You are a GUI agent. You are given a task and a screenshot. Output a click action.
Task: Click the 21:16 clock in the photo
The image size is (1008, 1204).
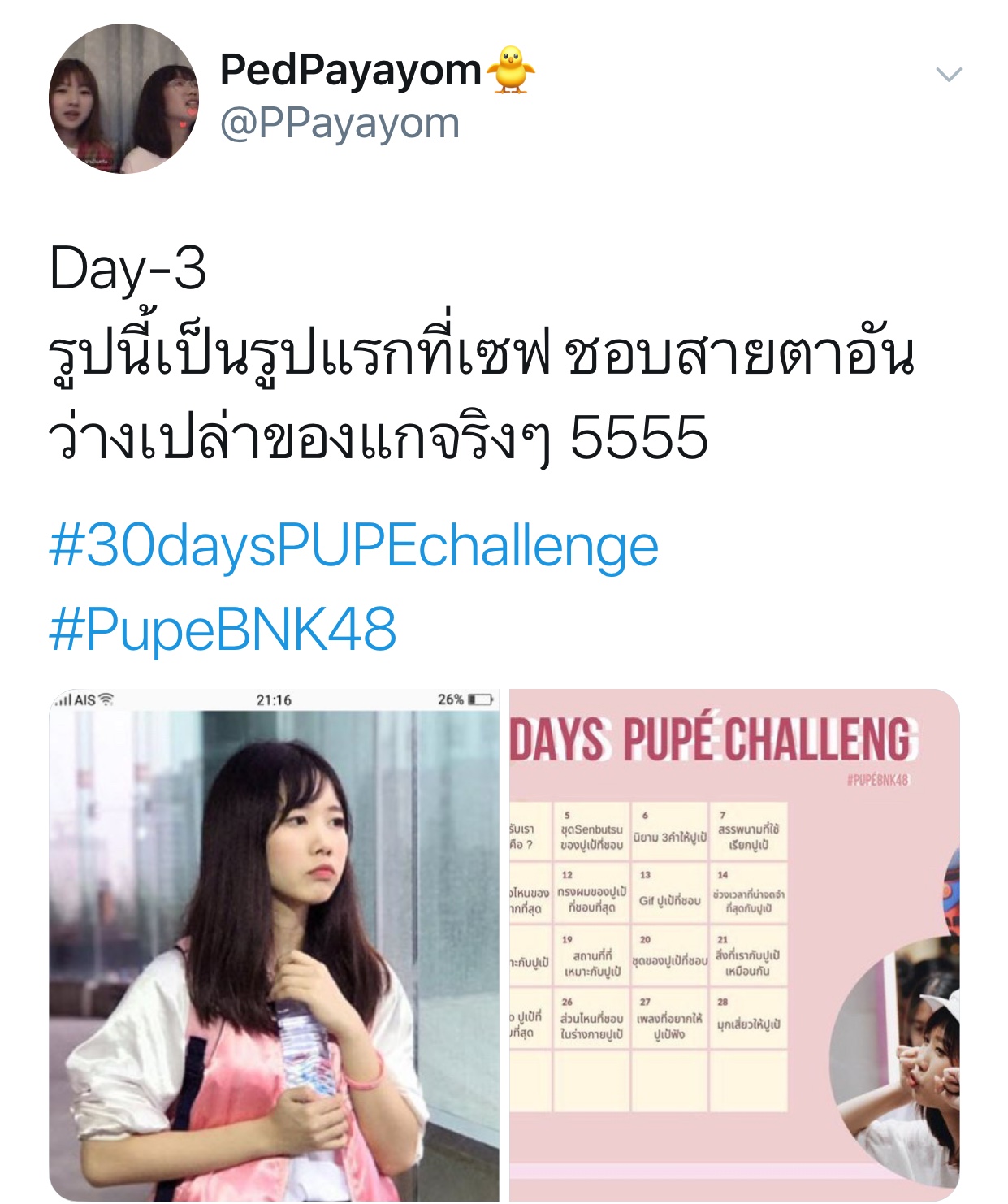click(274, 699)
